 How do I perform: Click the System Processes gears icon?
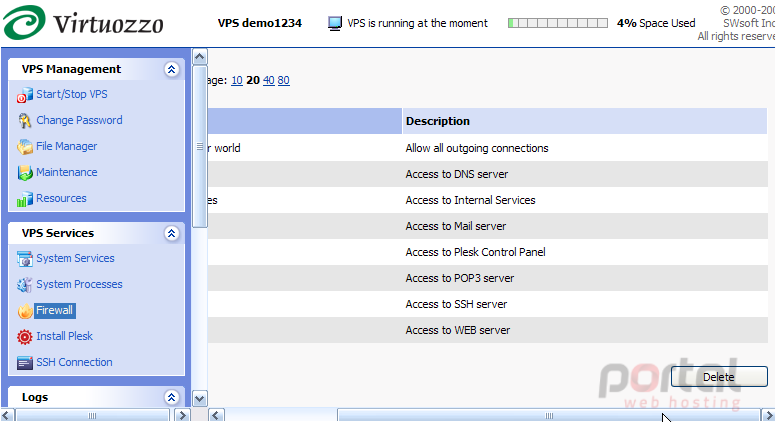(24, 285)
